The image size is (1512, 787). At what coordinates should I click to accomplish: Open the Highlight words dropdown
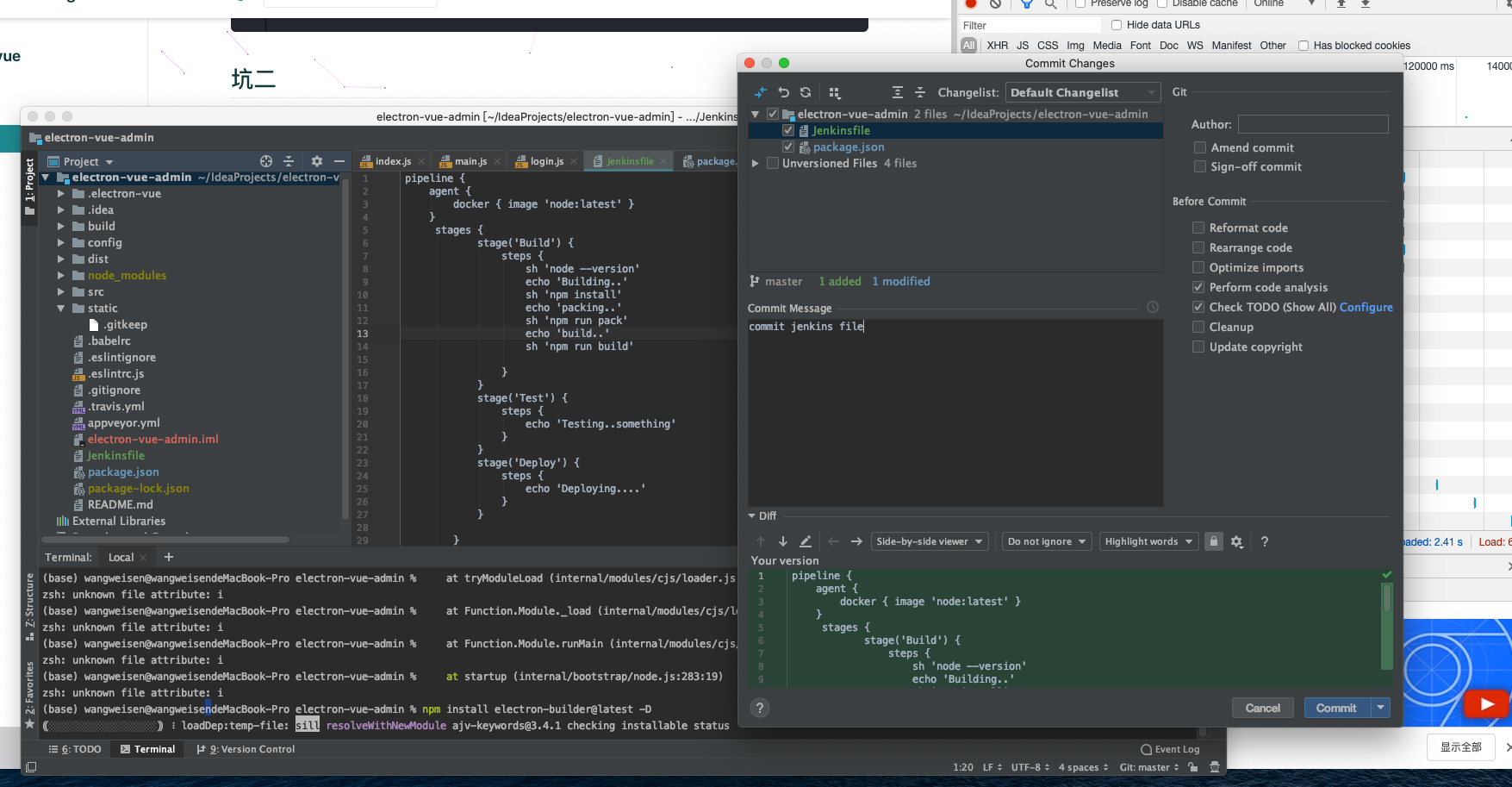coord(1148,541)
